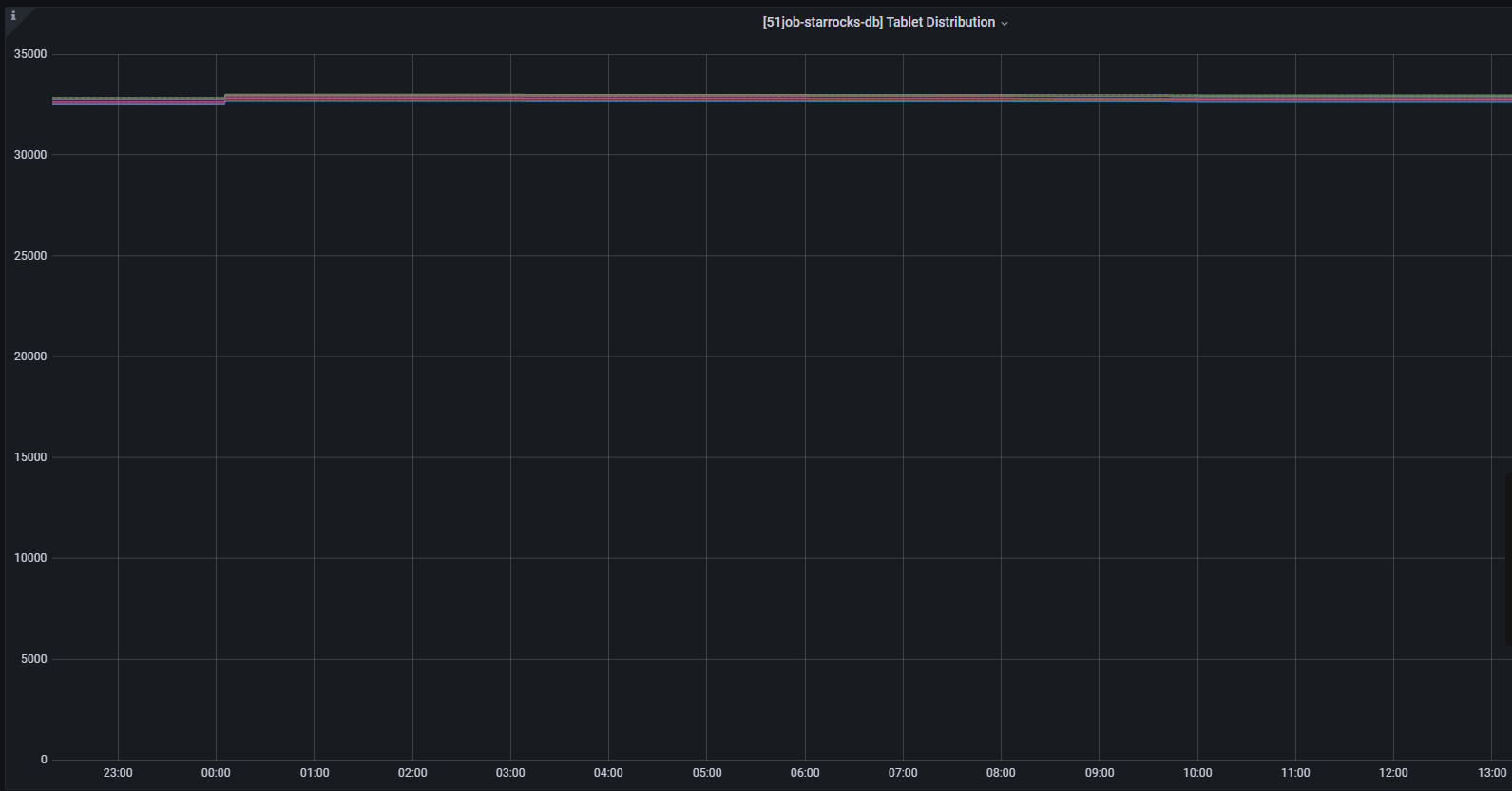Click the 20000 y-axis label
Screen dimensions: 1512x791
(x=30, y=357)
